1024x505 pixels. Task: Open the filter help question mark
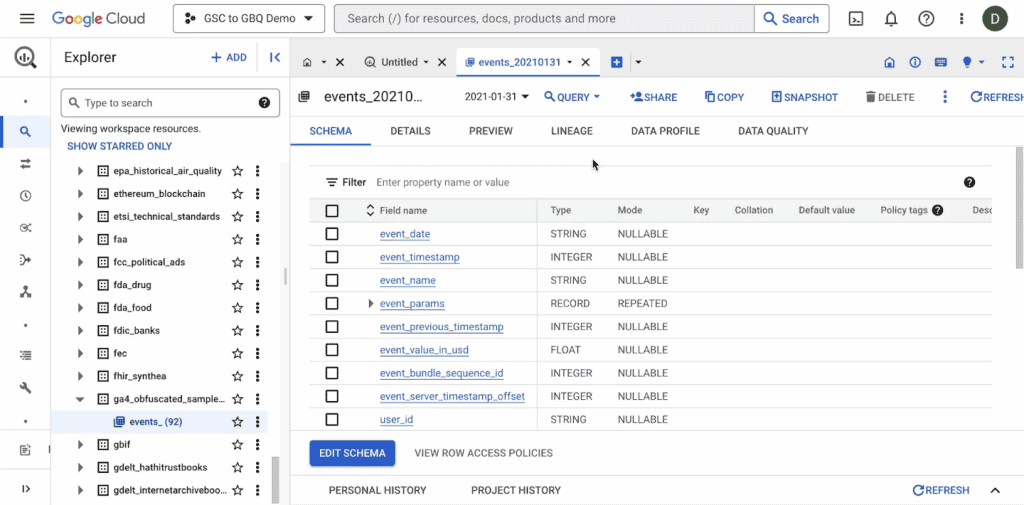pyautogui.click(x=969, y=182)
